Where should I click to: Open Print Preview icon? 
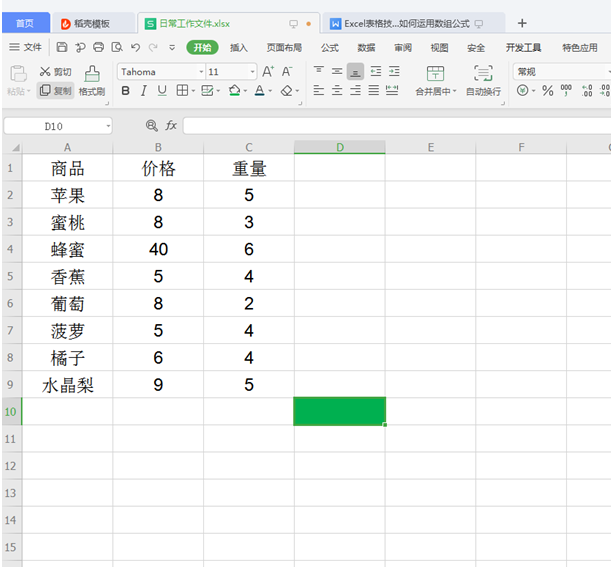[x=117, y=47]
